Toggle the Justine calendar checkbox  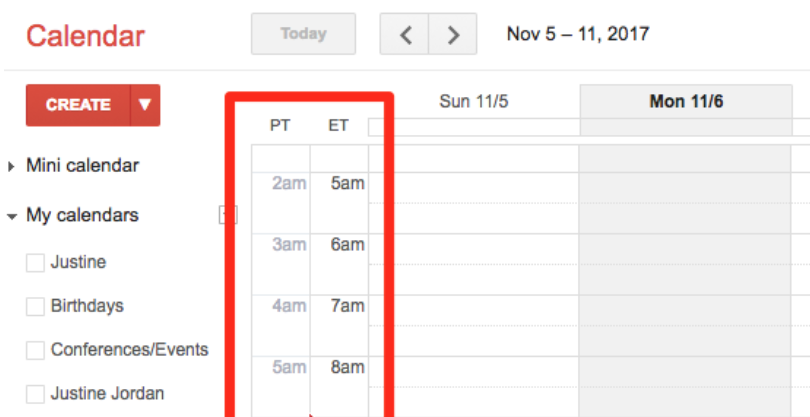tap(35, 263)
